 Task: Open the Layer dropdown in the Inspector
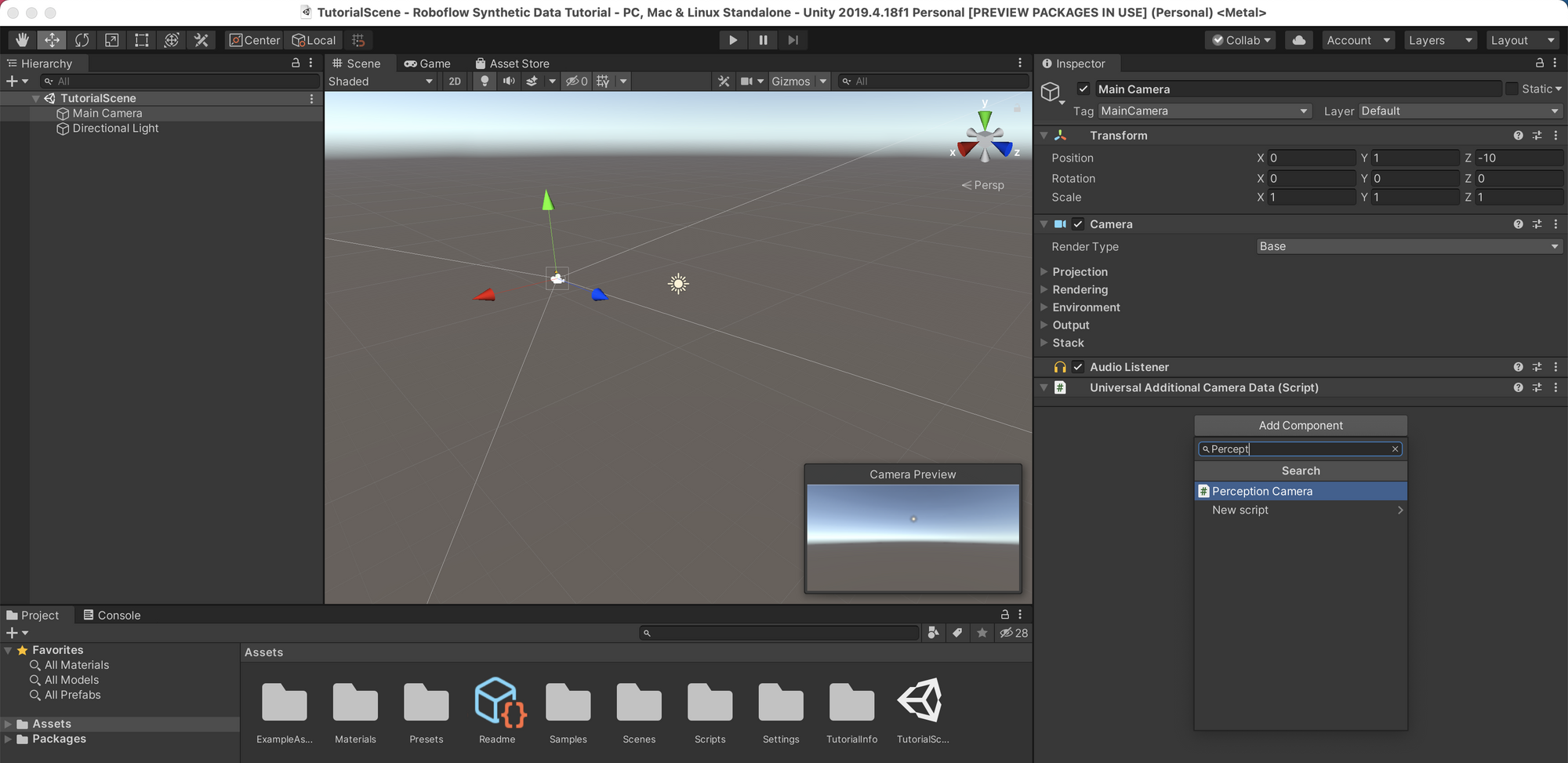click(1461, 111)
